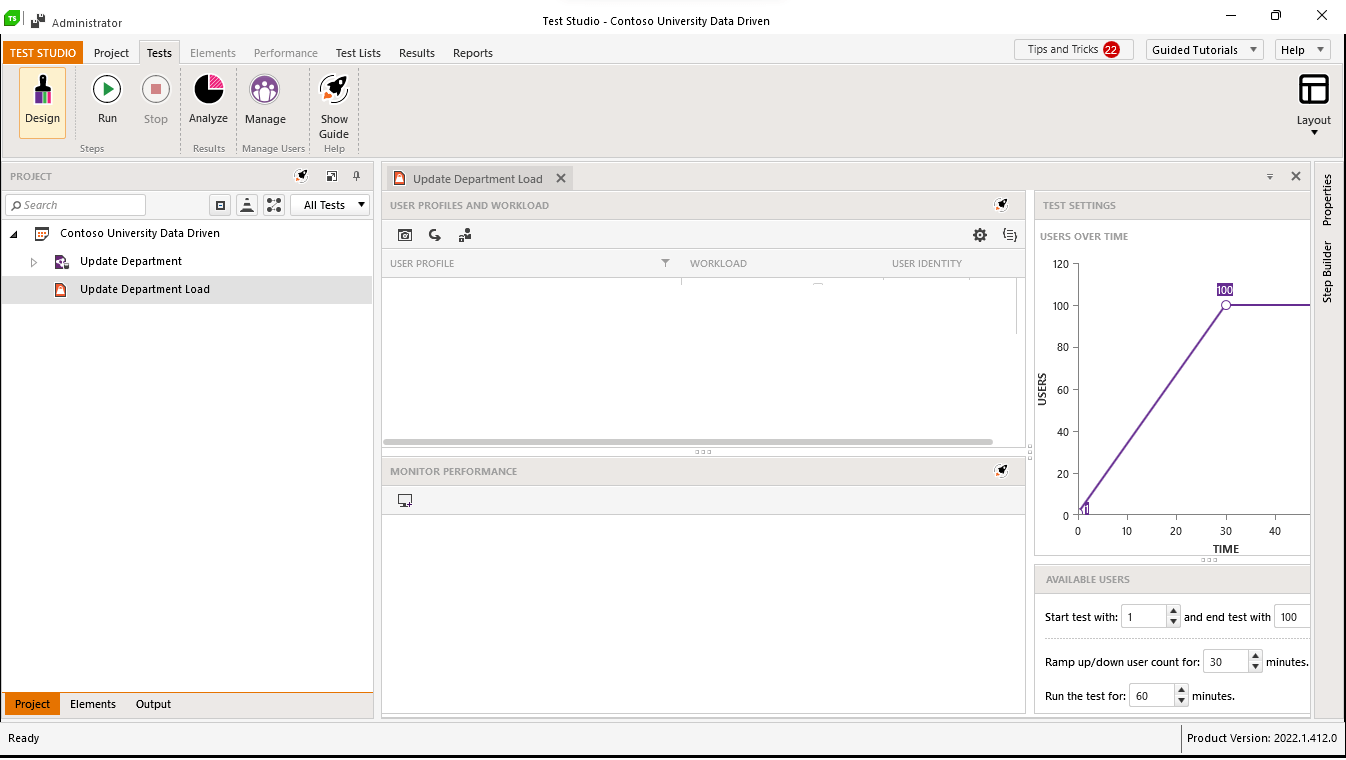This screenshot has width=1346, height=760.
Task: Open the Properties side panel tab
Action: point(1328,199)
